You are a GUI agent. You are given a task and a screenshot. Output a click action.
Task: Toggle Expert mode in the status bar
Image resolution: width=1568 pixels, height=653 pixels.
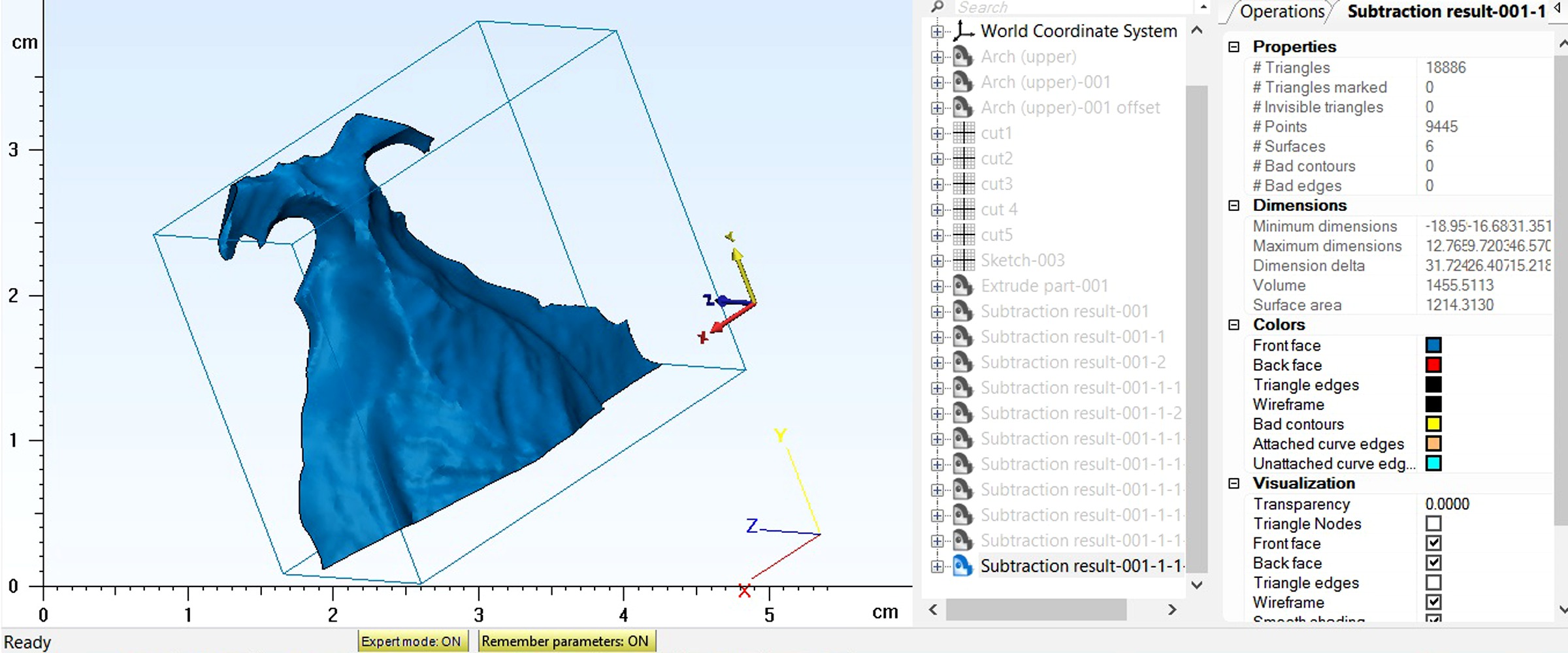coord(413,641)
